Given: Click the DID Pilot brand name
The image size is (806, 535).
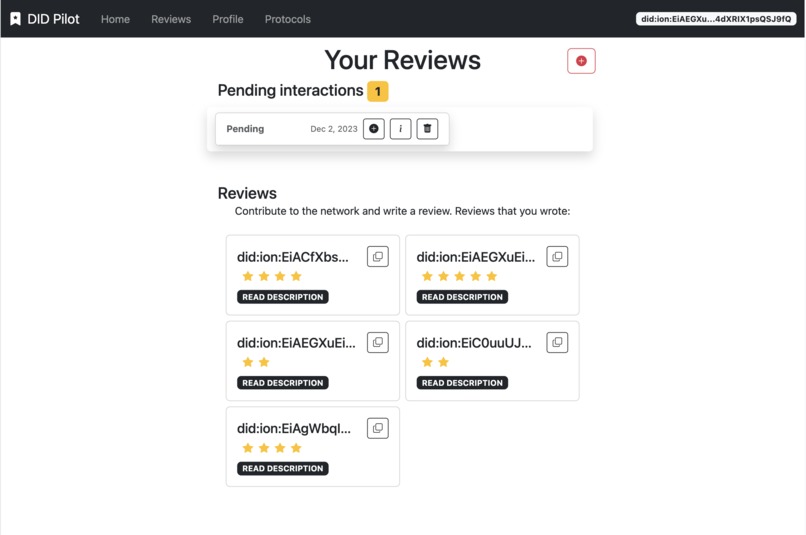Looking at the screenshot, I should pos(53,19).
